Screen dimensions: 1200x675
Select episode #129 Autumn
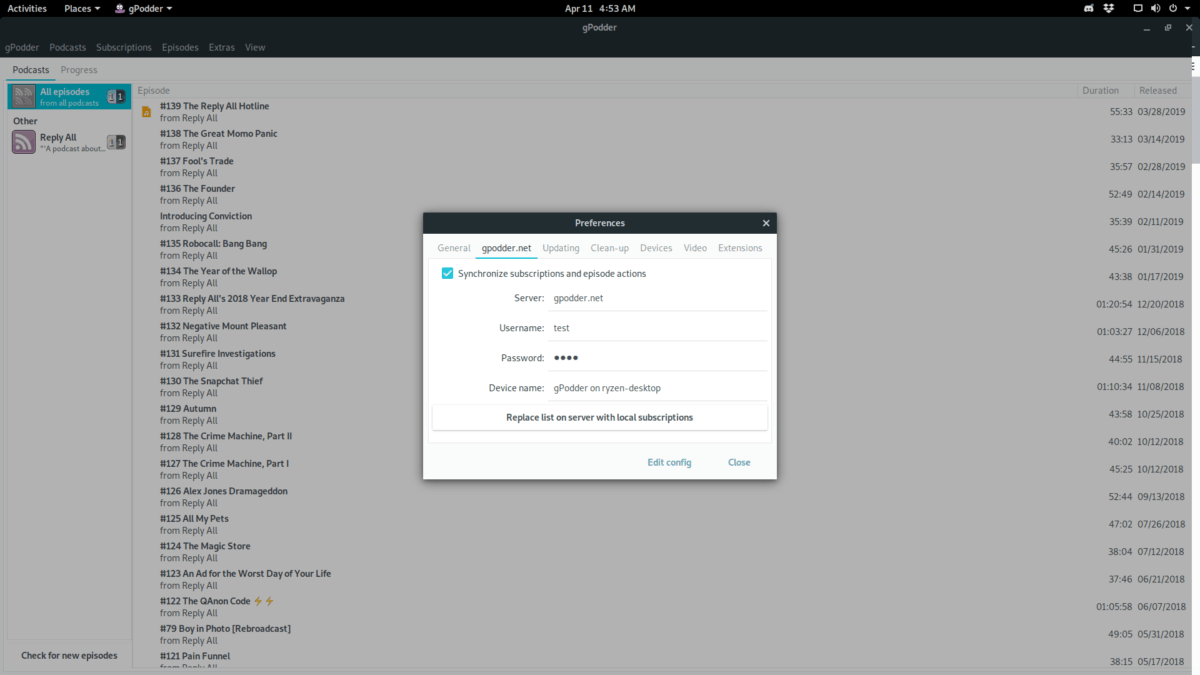662,414
